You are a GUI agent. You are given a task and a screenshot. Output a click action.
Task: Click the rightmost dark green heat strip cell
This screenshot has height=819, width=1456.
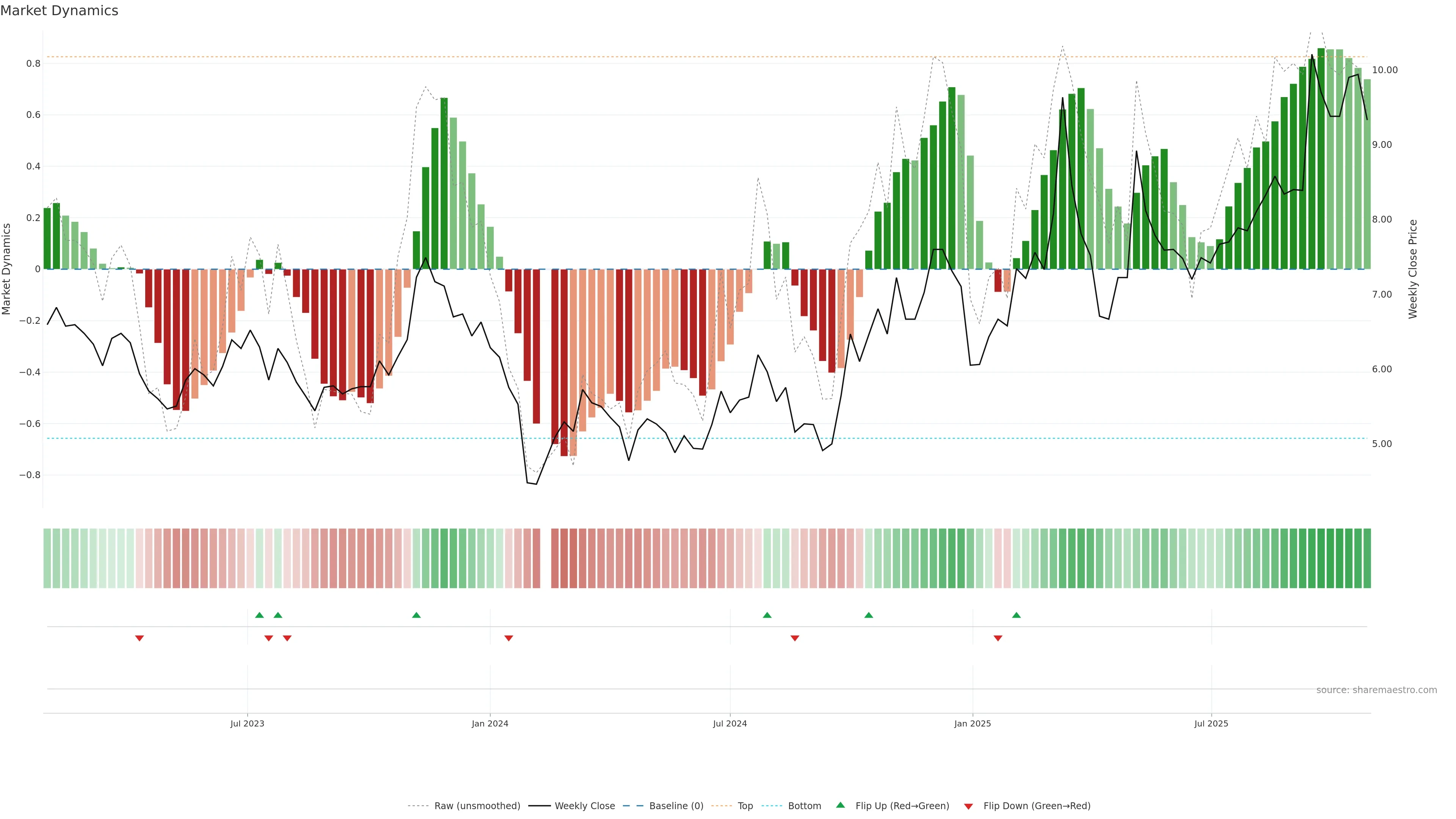pyautogui.click(x=1367, y=558)
